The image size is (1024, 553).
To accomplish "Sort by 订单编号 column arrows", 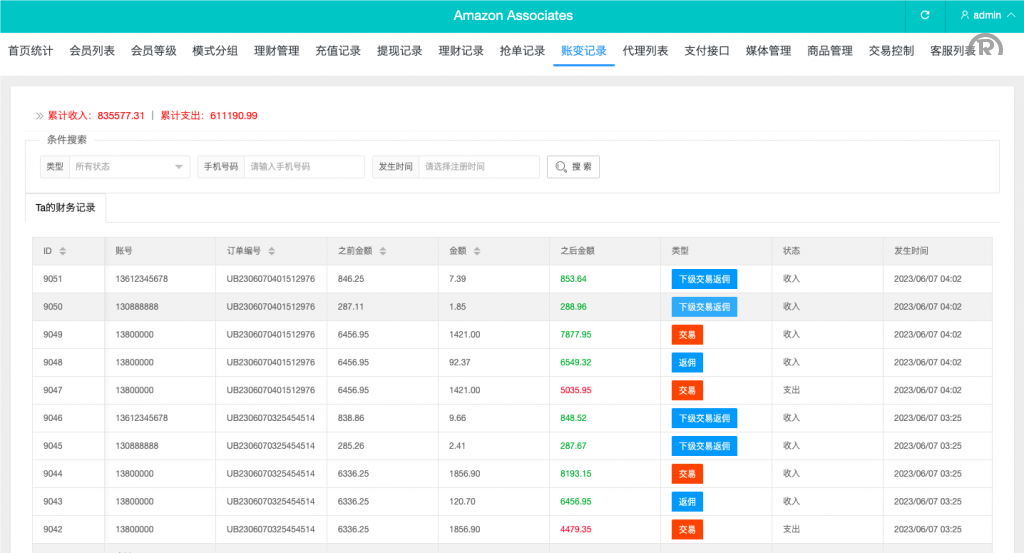I will pos(272,251).
